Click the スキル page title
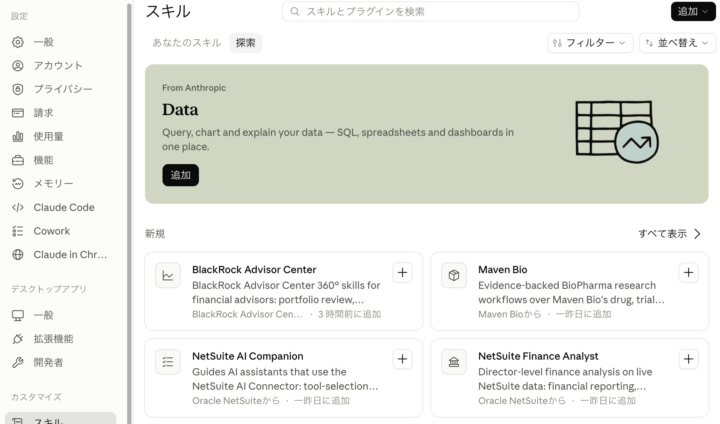This screenshot has height=424, width=720. pos(168,11)
